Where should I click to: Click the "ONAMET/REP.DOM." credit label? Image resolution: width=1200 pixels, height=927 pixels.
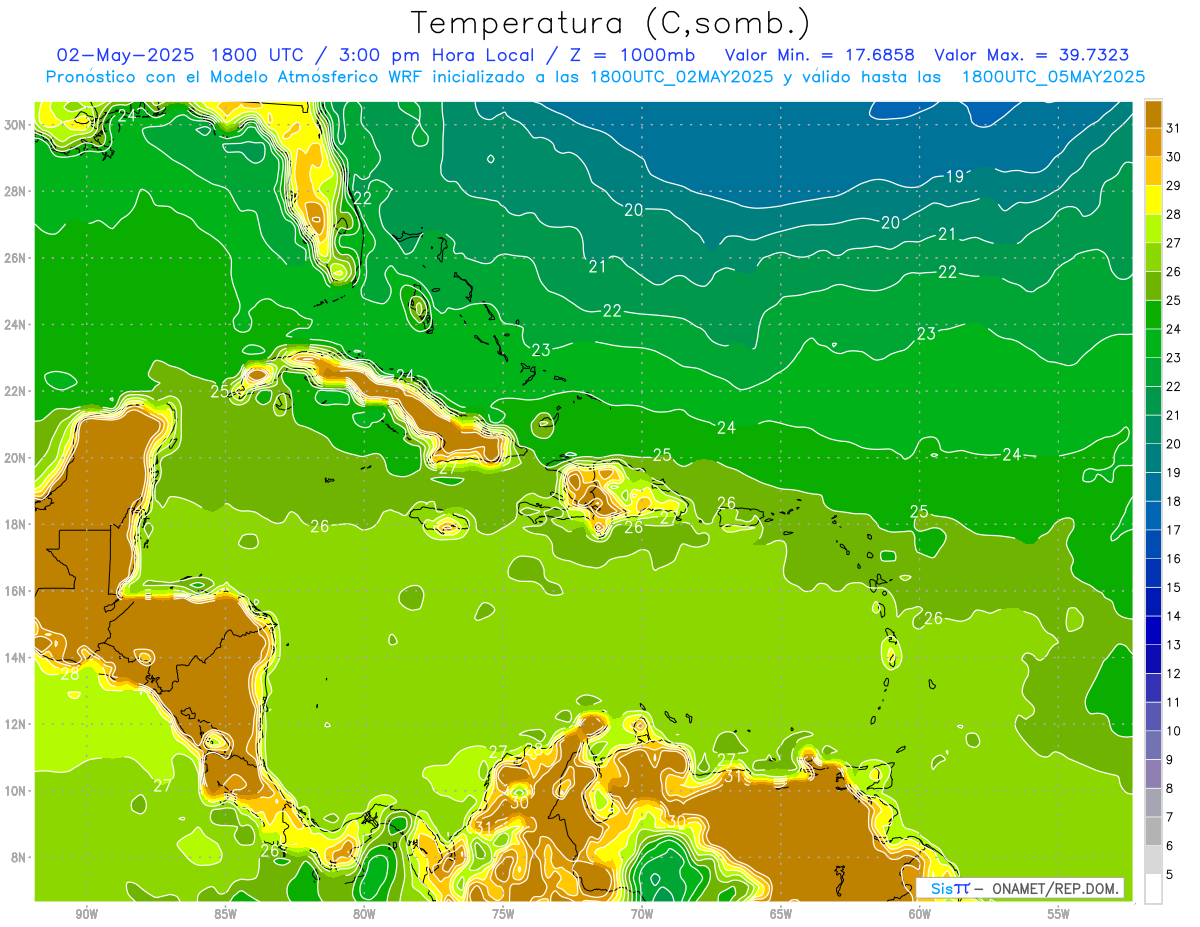pyautogui.click(x=1057, y=888)
